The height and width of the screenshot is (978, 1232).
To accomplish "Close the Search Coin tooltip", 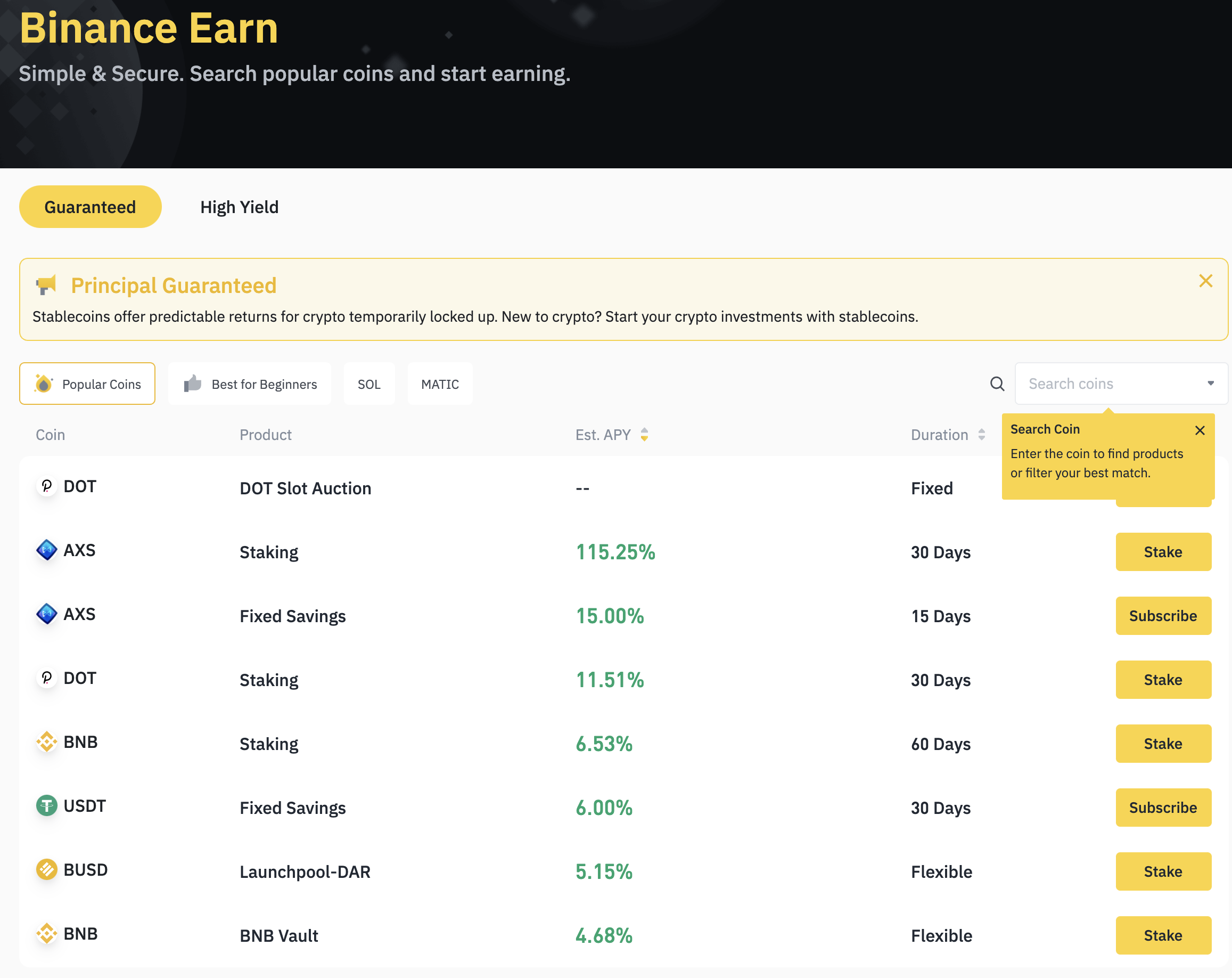I will tap(1200, 430).
